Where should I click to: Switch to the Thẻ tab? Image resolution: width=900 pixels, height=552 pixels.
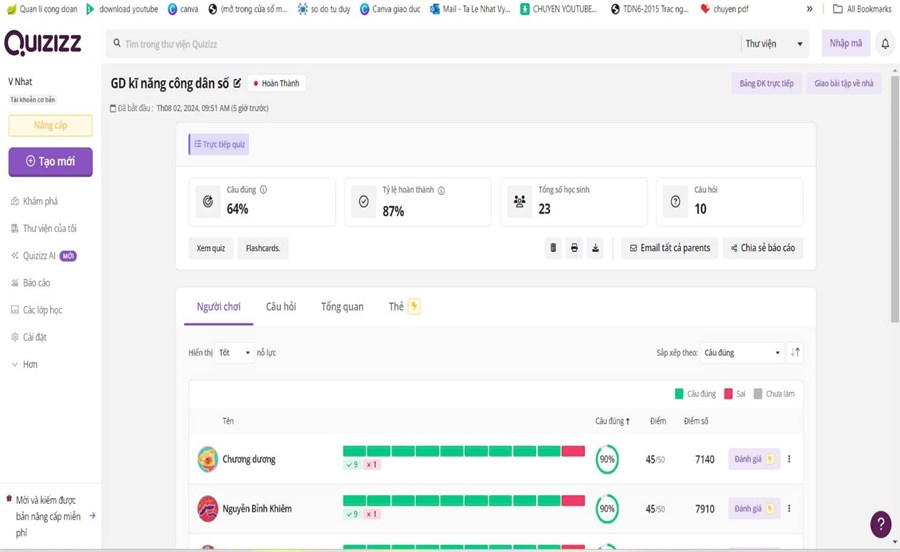click(404, 306)
